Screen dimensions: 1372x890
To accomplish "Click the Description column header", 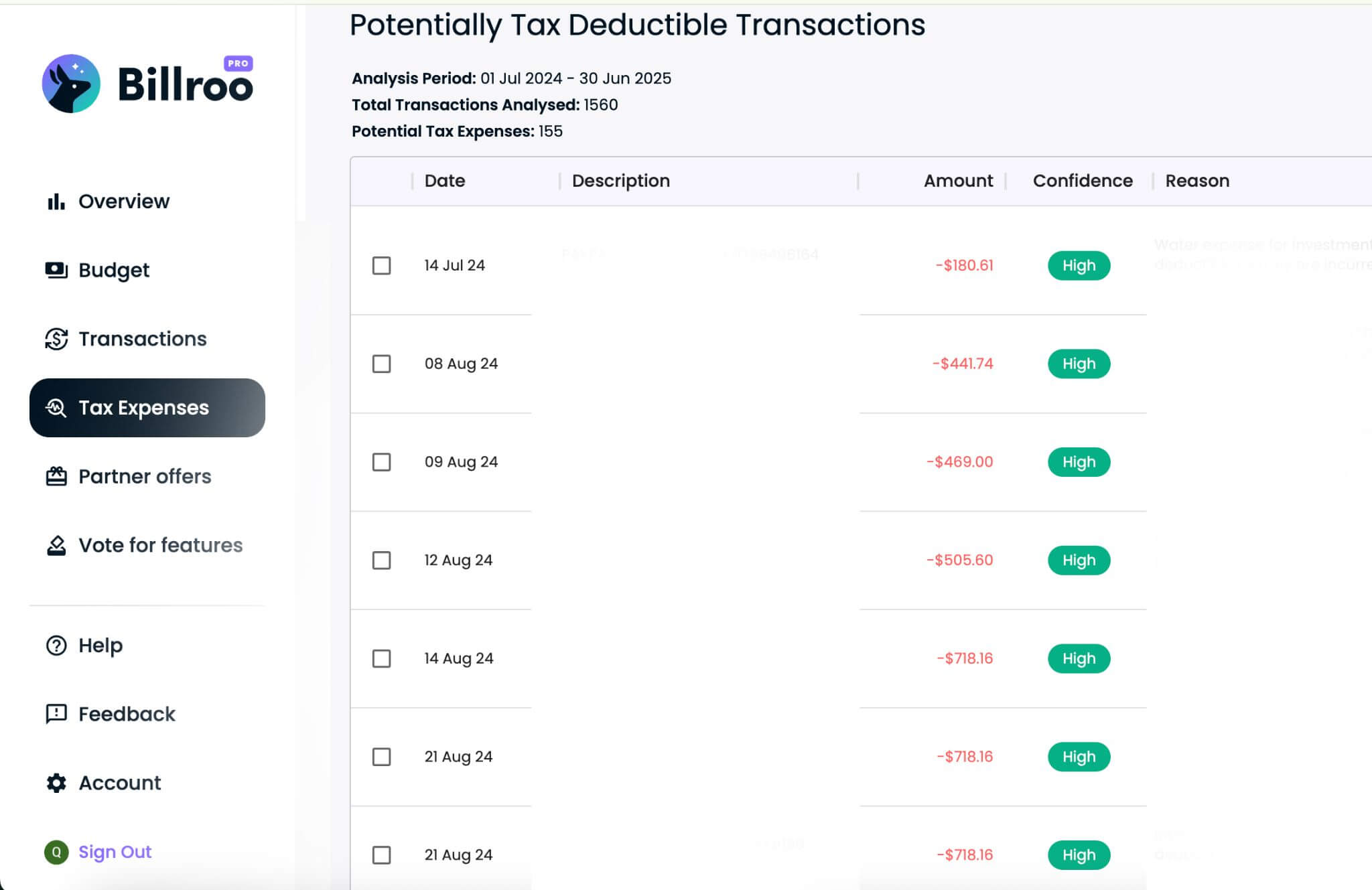I will pyautogui.click(x=620, y=181).
